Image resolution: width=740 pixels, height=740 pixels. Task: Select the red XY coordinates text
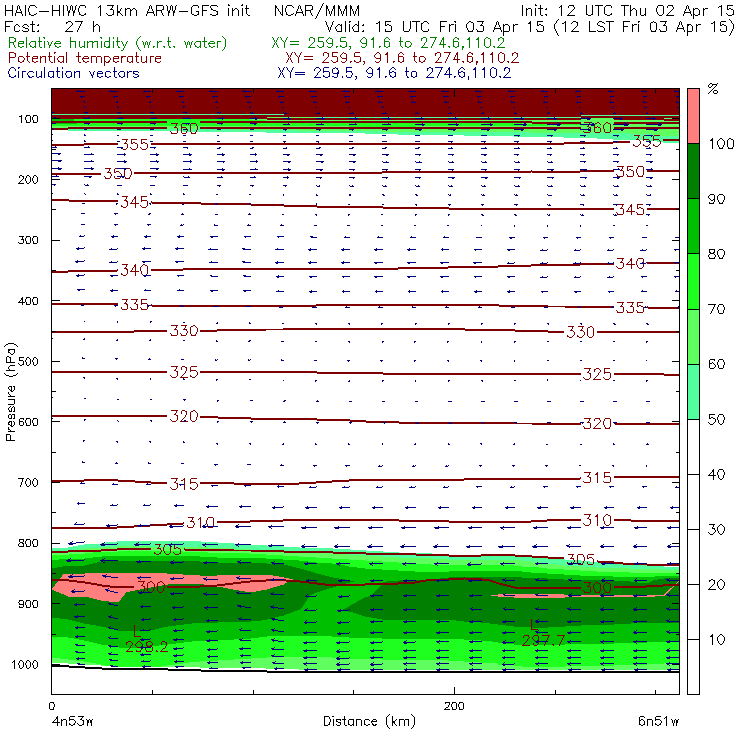pos(402,58)
